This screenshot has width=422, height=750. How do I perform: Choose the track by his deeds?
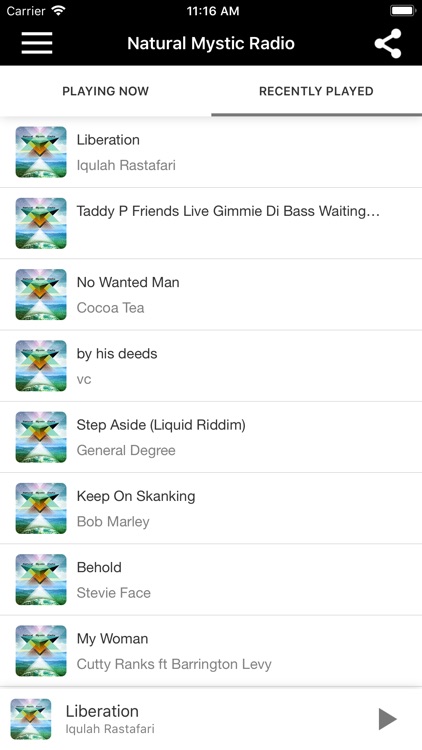[211, 366]
